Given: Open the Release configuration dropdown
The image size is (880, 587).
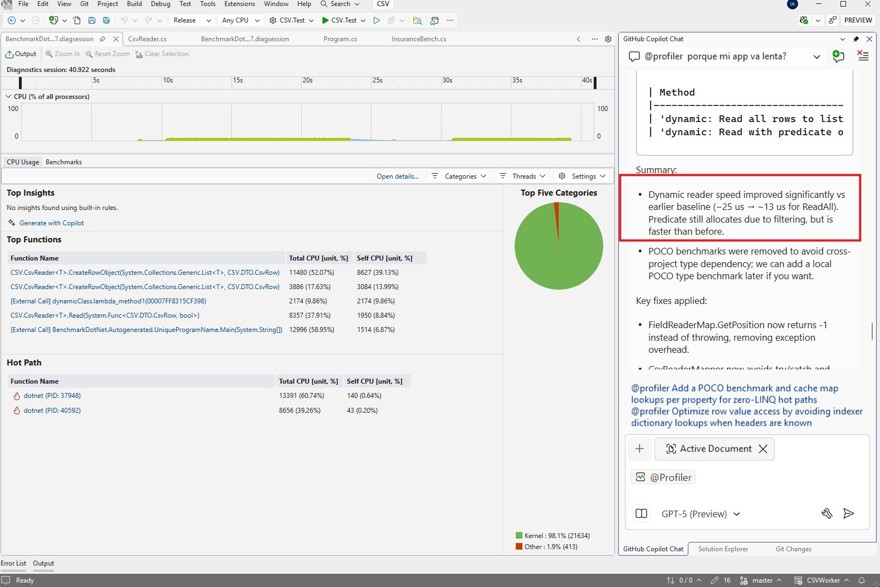Looking at the screenshot, I should pyautogui.click(x=190, y=20).
